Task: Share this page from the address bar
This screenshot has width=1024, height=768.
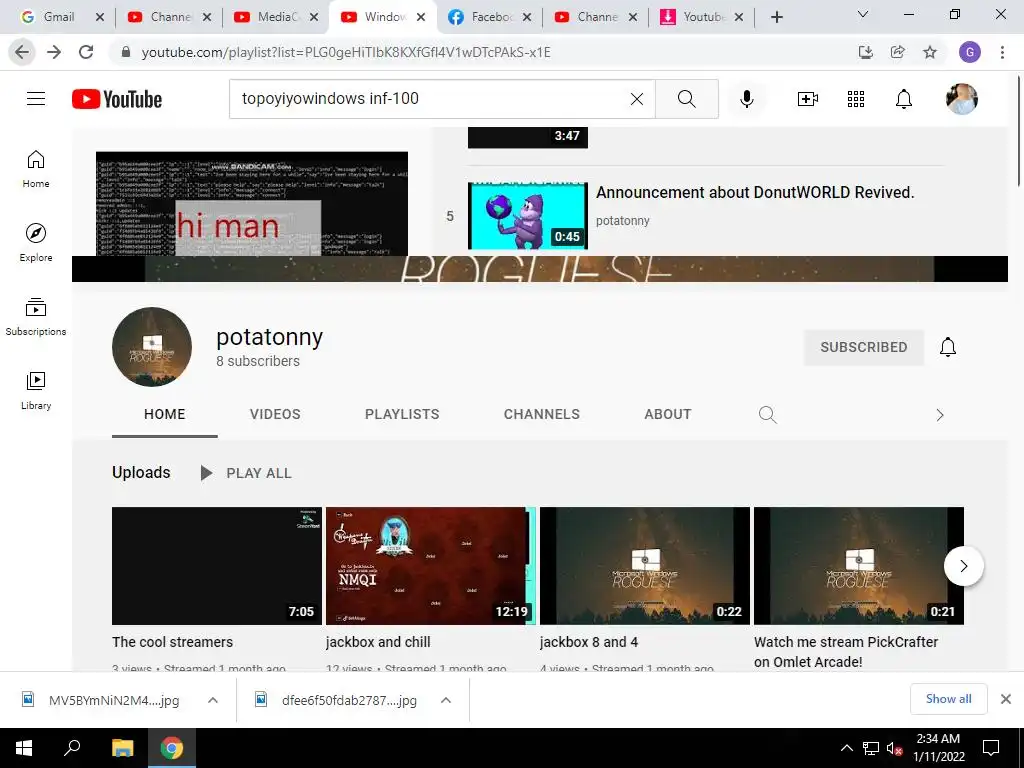Action: pos(898,52)
